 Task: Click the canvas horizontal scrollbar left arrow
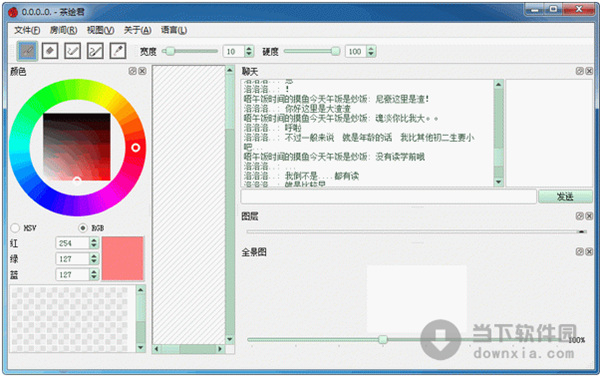(157, 349)
